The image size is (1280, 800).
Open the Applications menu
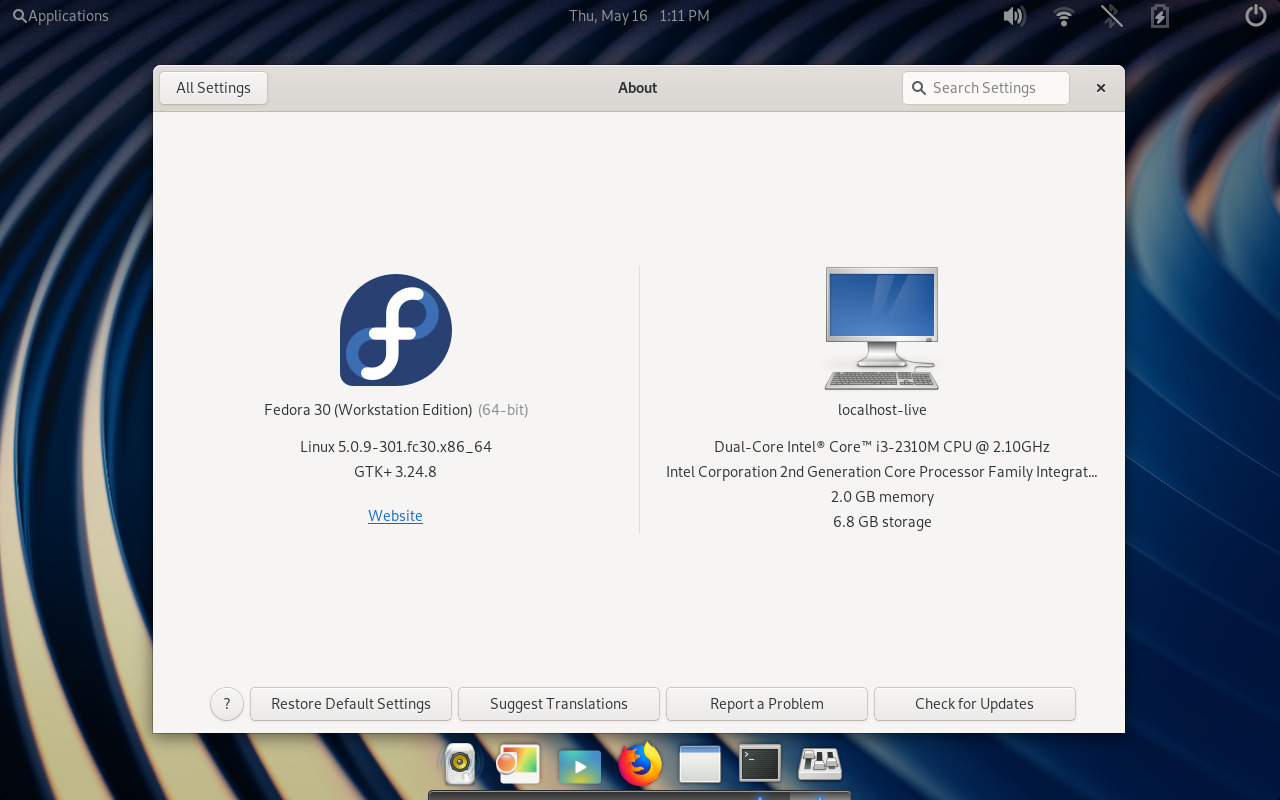coord(60,15)
